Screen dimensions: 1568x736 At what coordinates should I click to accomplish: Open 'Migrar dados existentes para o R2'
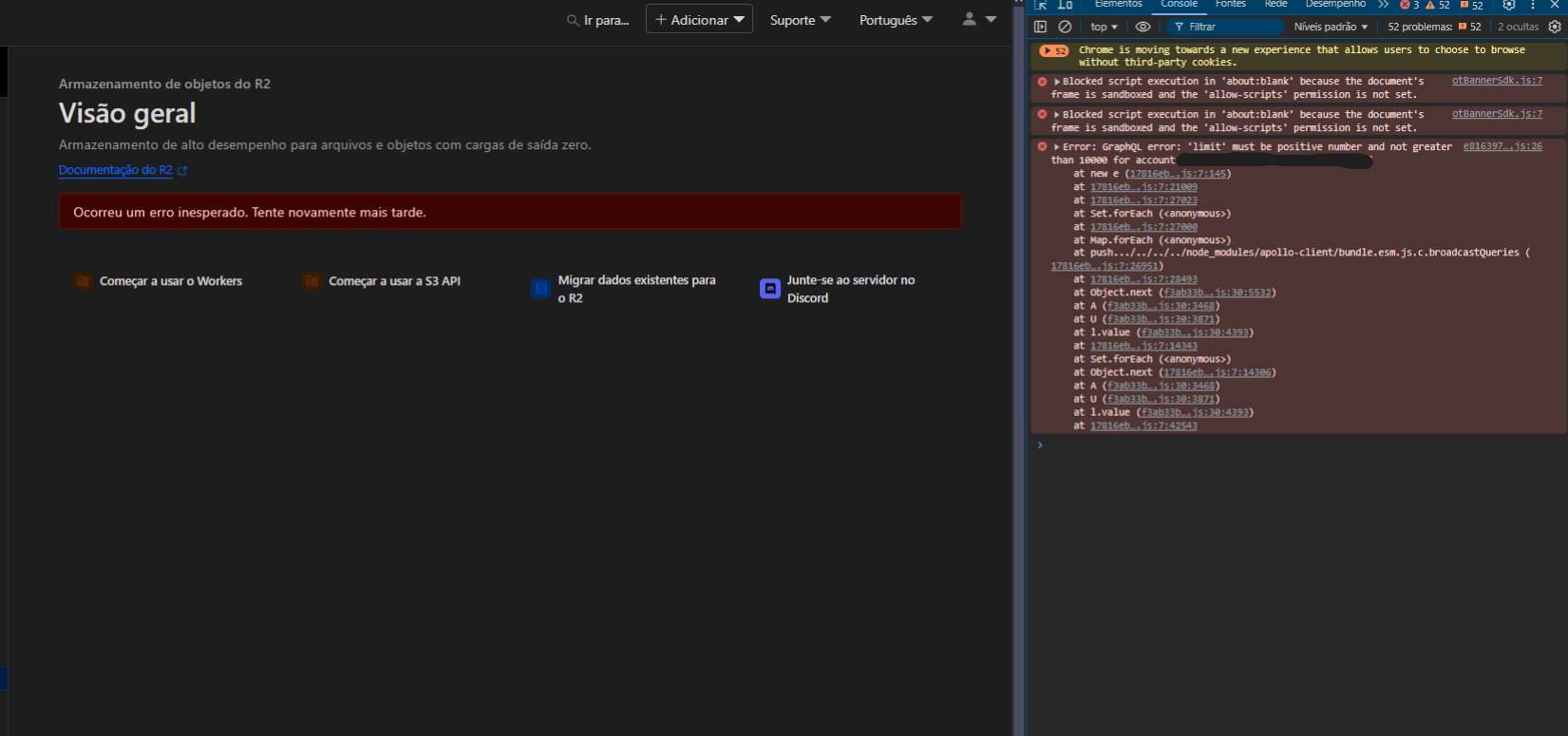pyautogui.click(x=636, y=289)
